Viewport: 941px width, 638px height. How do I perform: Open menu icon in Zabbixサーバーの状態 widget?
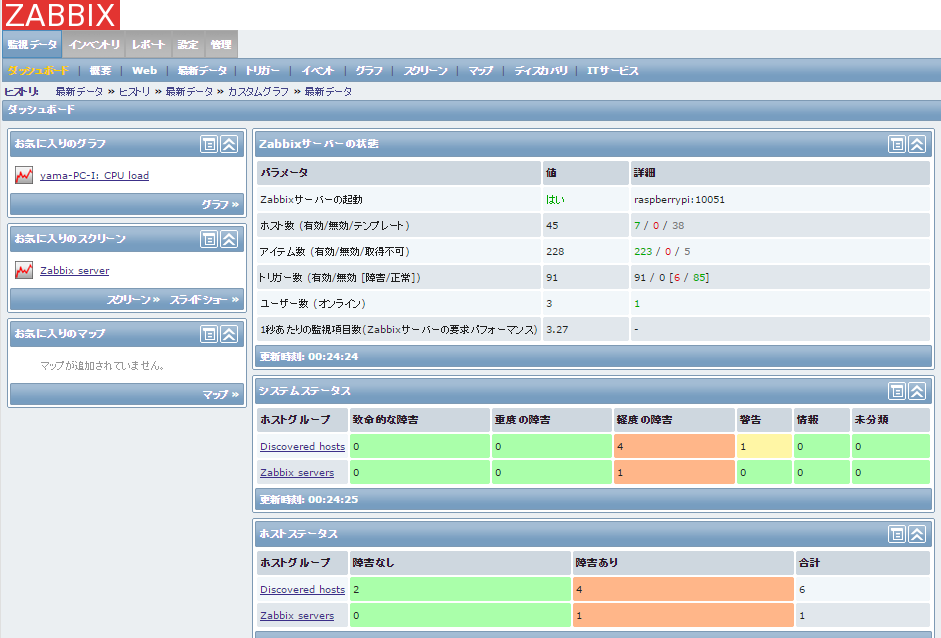click(x=897, y=144)
